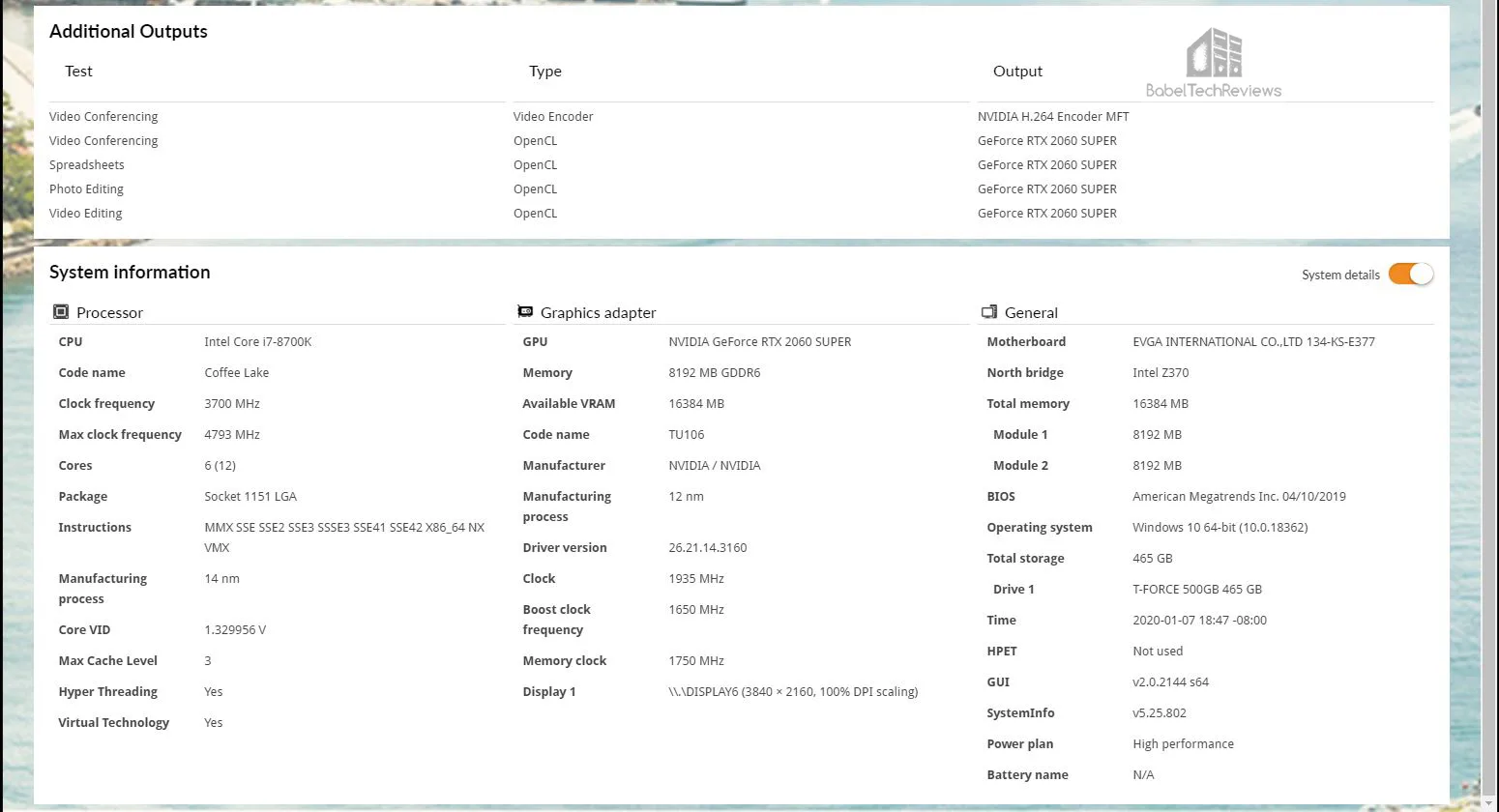Click the T-FORCE 500GB drive value

pos(1197,590)
